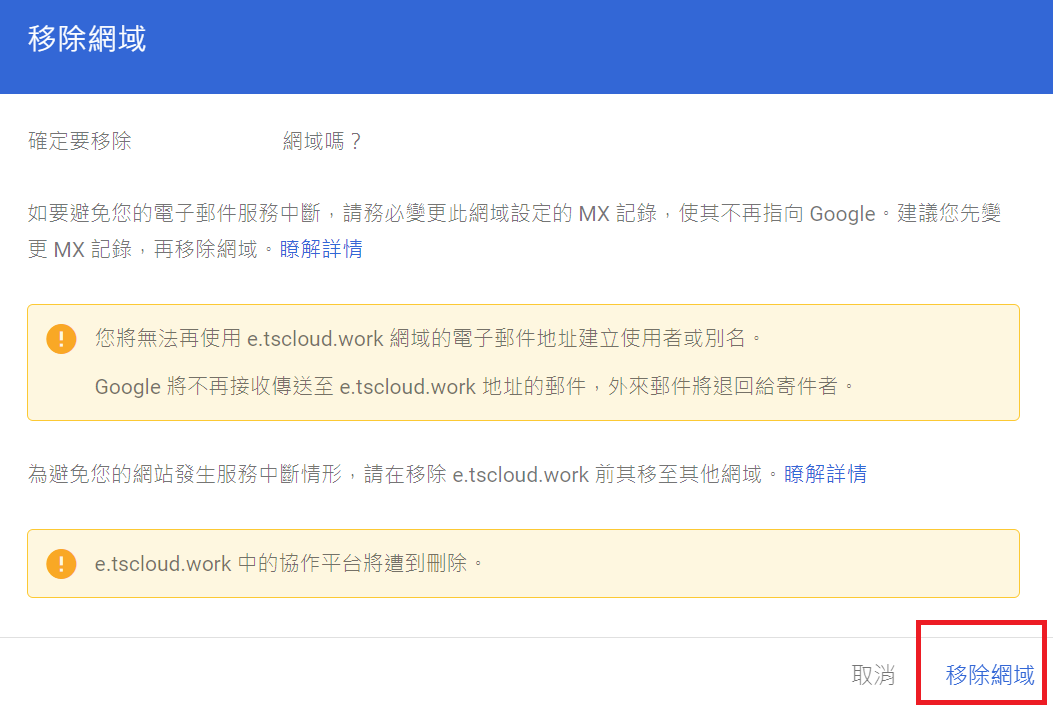Confirm by clicking the 移除網域 button
Screen dimensions: 1053x707
[x=989, y=674]
